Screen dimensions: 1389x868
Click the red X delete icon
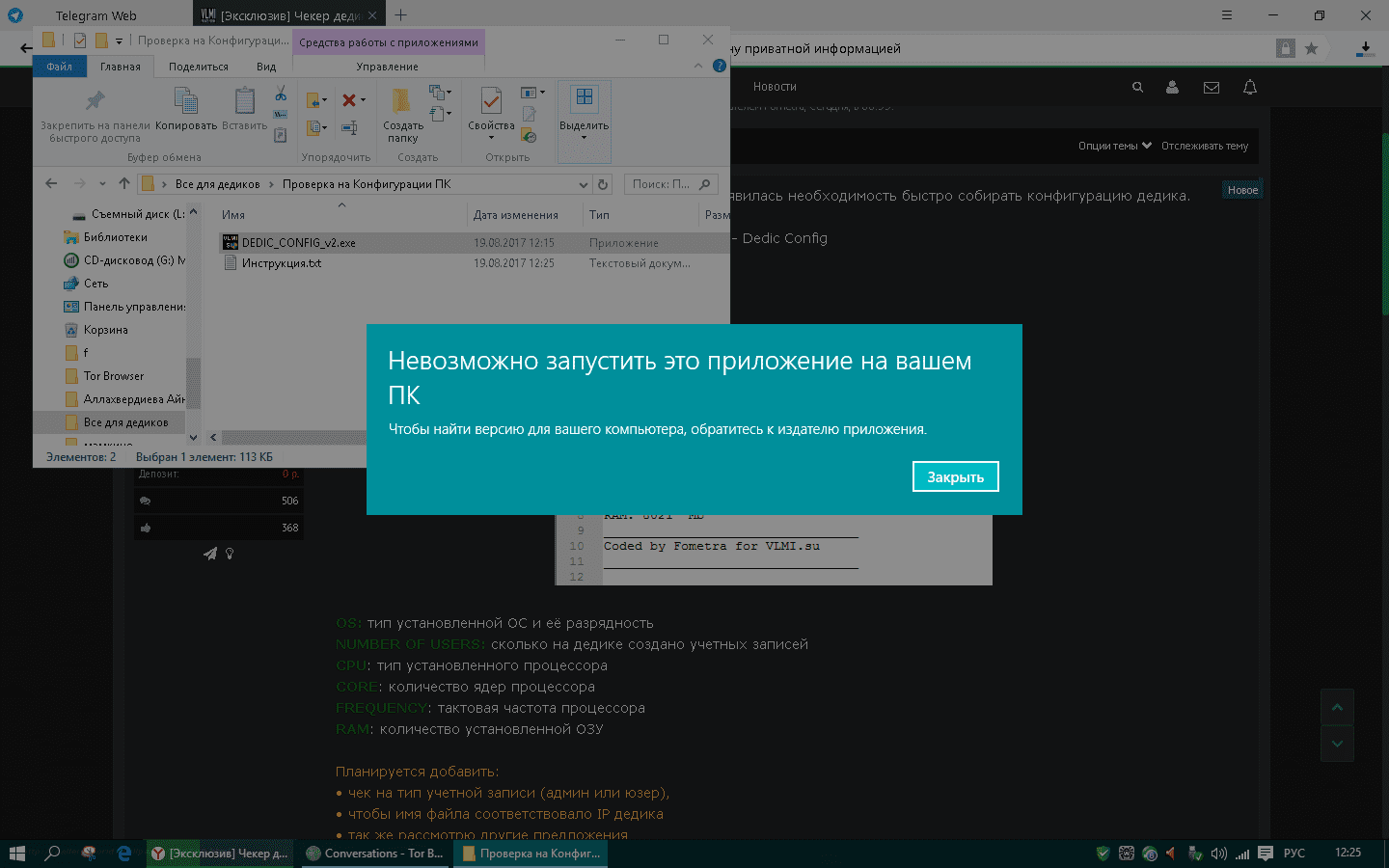pyautogui.click(x=349, y=100)
